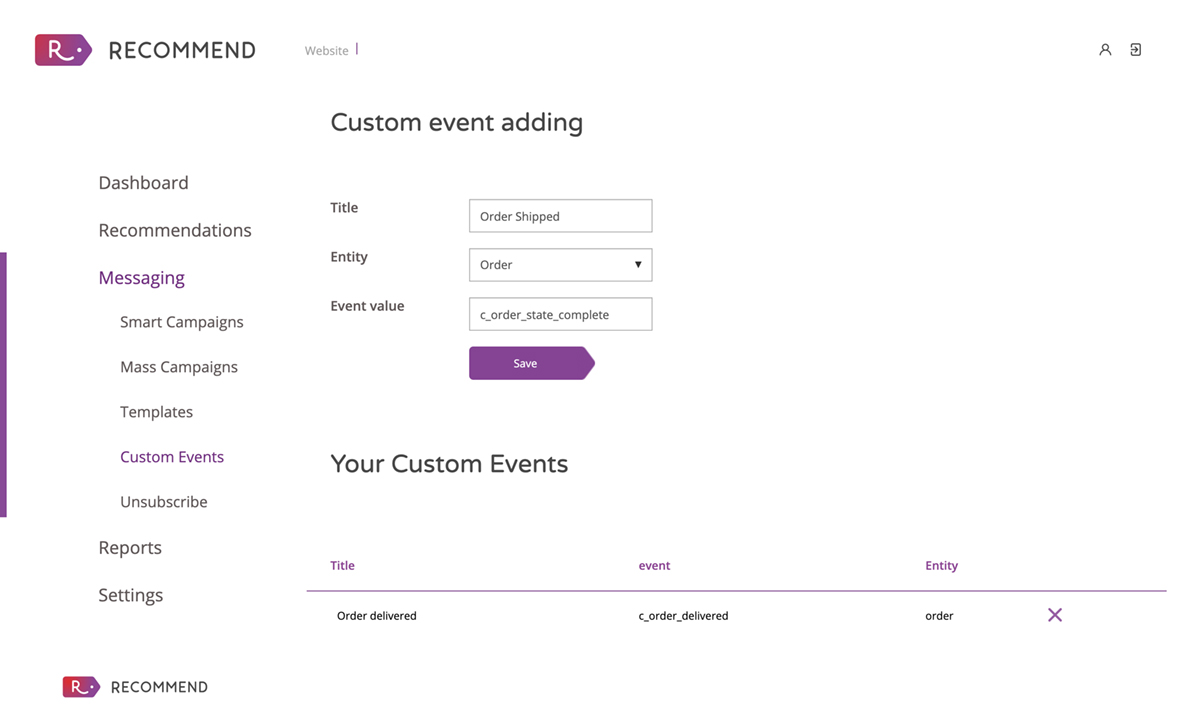Open the Unsubscribe page
Image resolution: width=1200 pixels, height=728 pixels.
pyautogui.click(x=164, y=502)
